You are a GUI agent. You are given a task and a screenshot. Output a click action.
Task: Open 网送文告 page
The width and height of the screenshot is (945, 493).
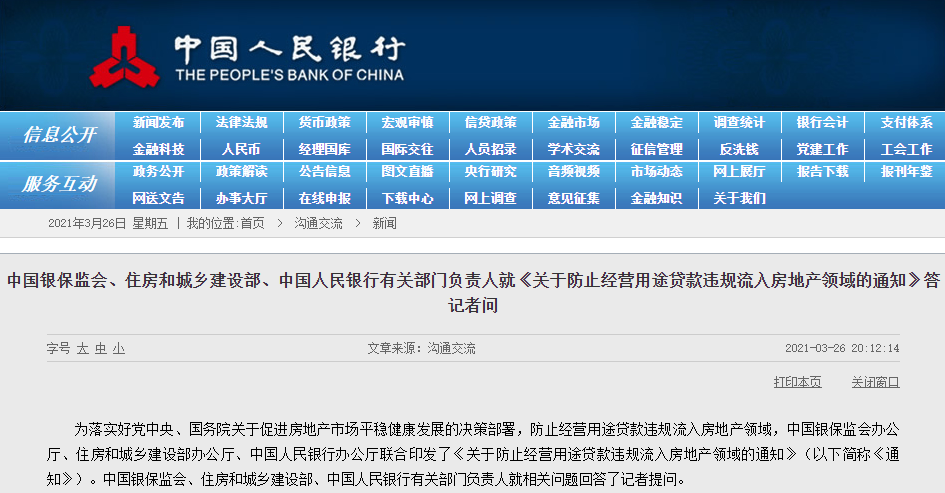coord(158,198)
